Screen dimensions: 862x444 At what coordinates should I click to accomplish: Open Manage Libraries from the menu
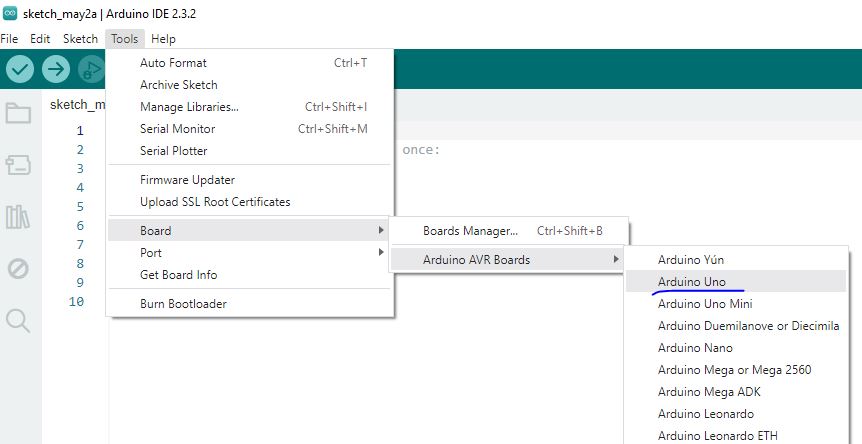pyautogui.click(x=250, y=107)
